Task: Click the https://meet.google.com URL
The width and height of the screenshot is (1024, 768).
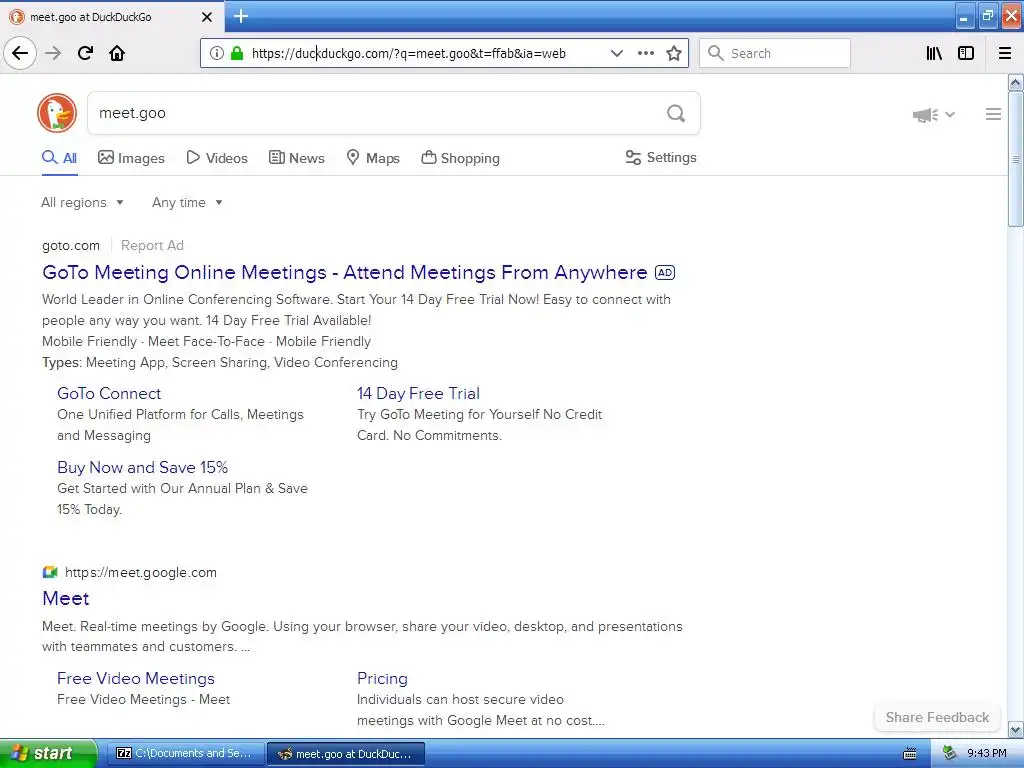Action: point(141,572)
